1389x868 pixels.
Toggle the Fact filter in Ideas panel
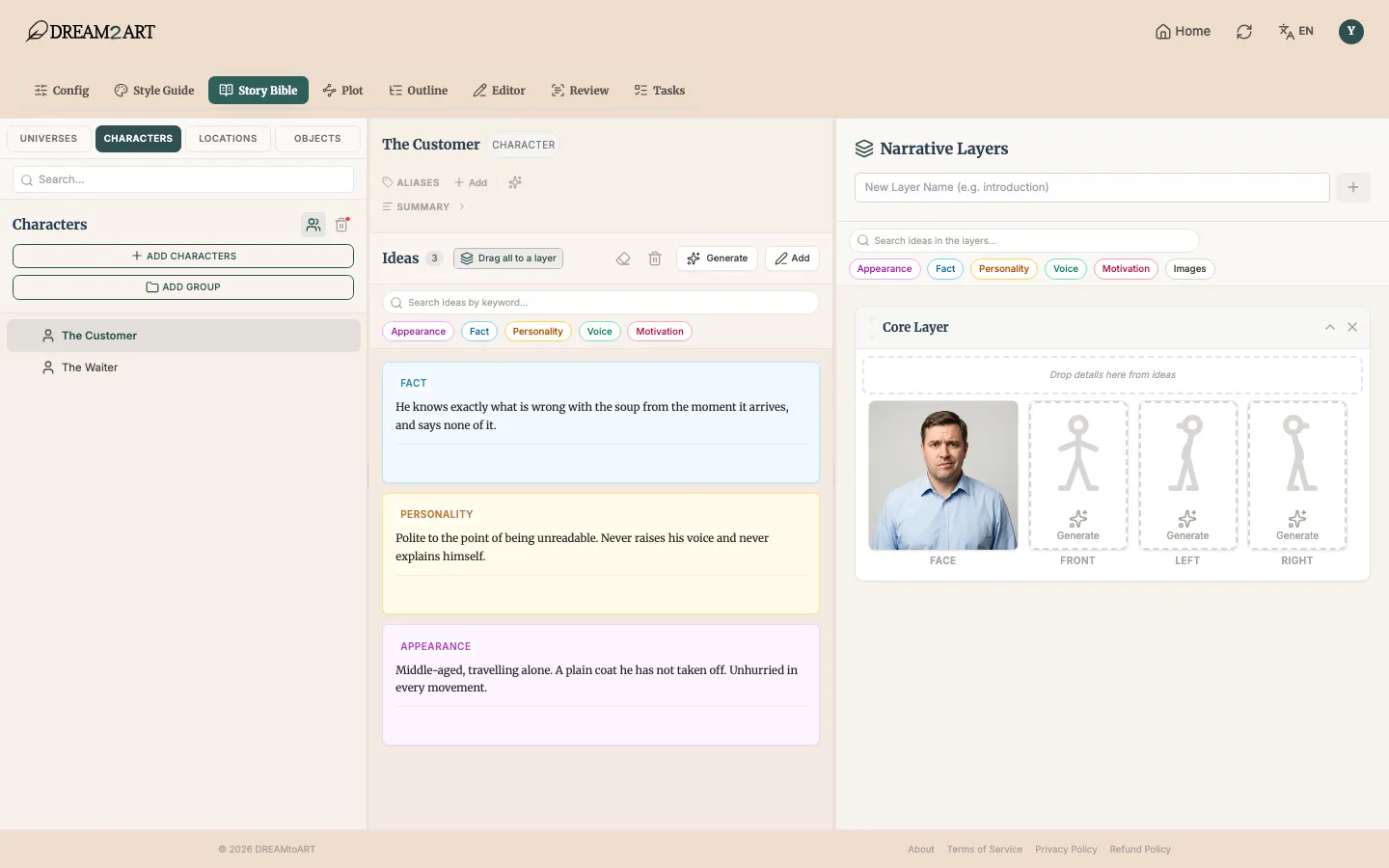pos(479,332)
